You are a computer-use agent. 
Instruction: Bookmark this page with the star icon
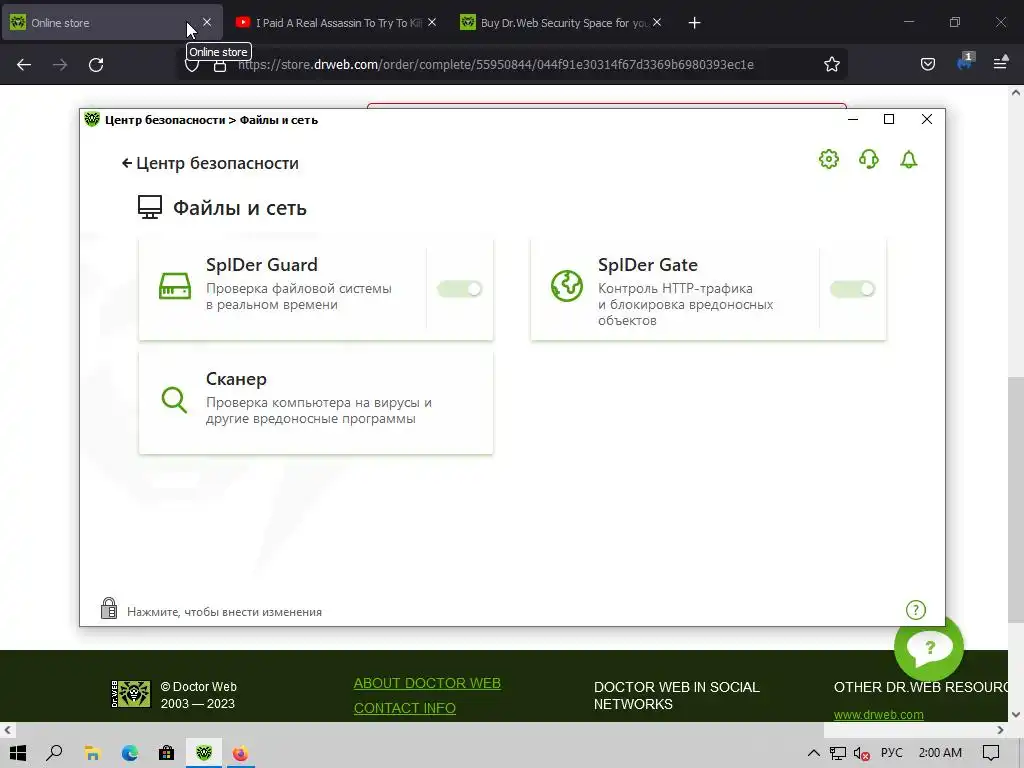point(831,64)
